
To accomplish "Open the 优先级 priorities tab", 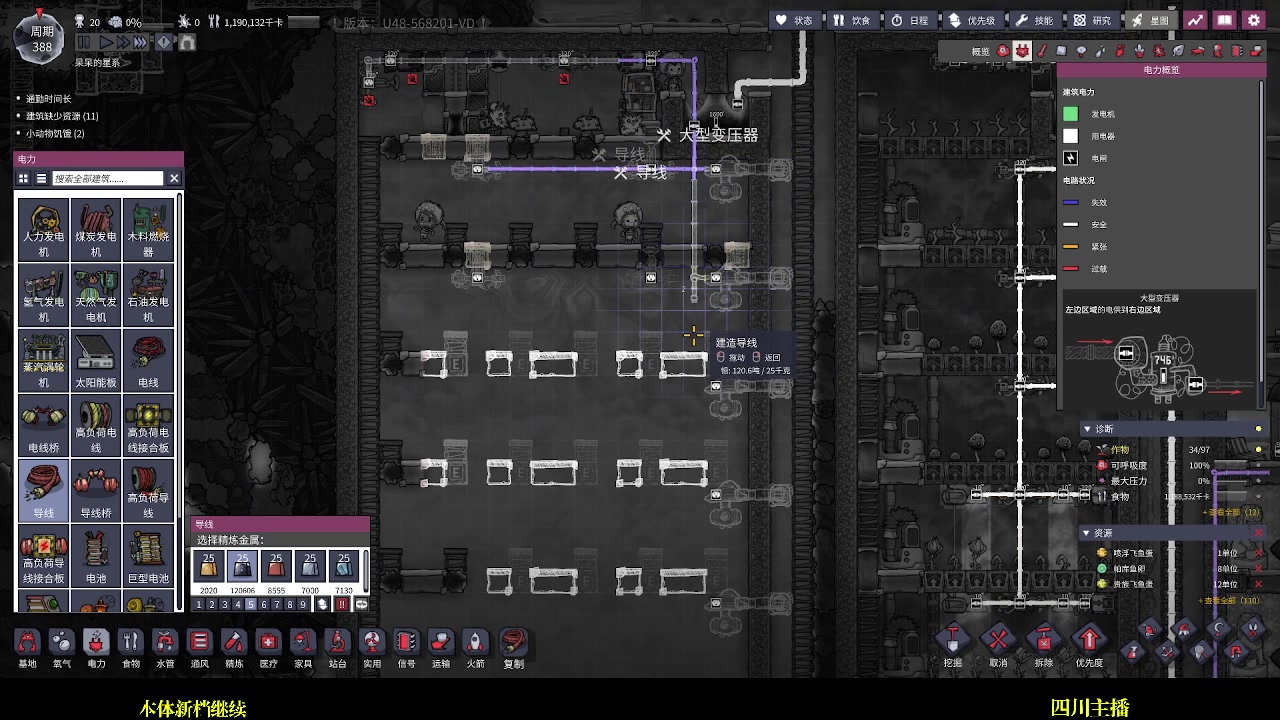I will (x=971, y=20).
